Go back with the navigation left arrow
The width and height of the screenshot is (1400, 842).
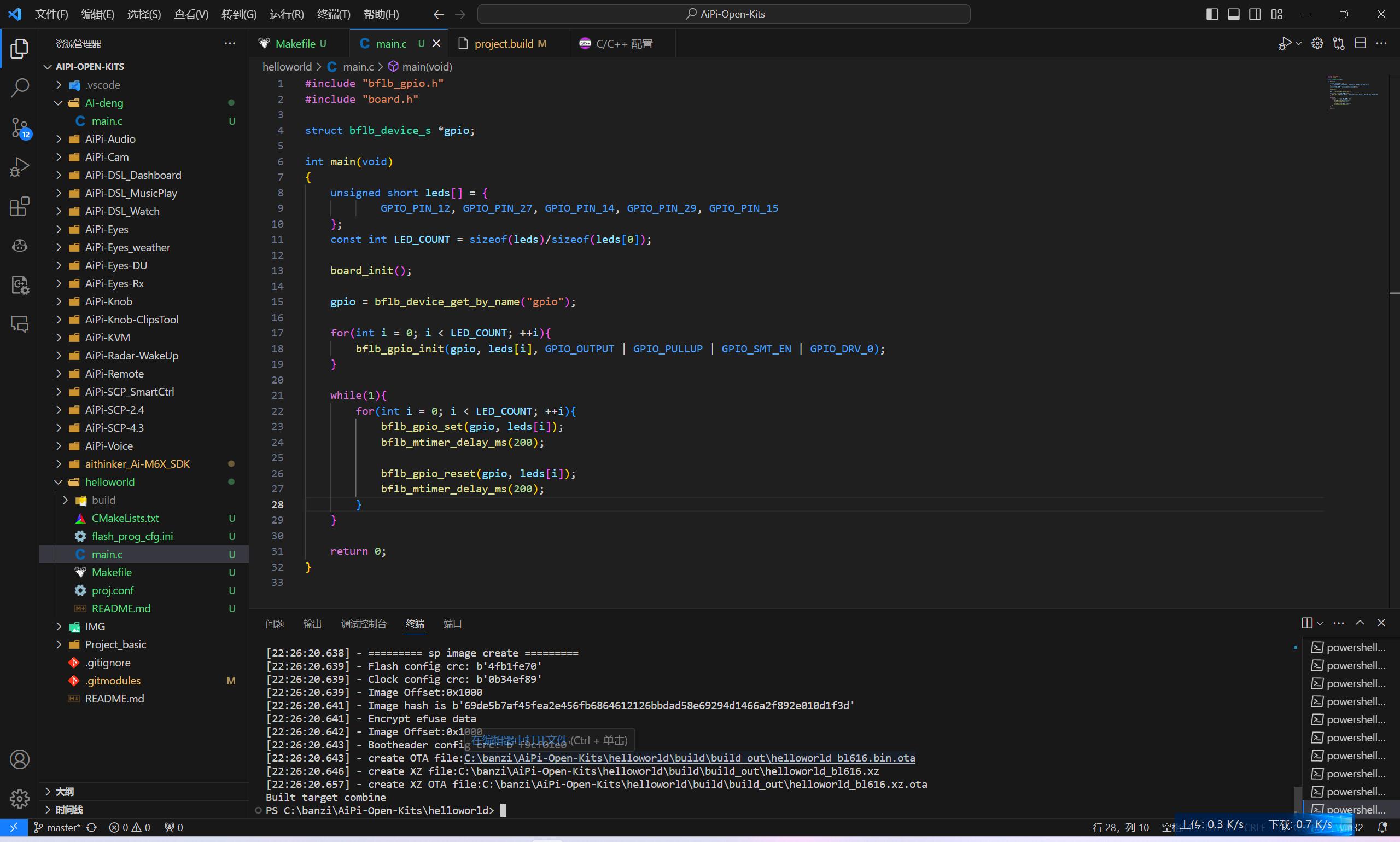click(x=438, y=14)
